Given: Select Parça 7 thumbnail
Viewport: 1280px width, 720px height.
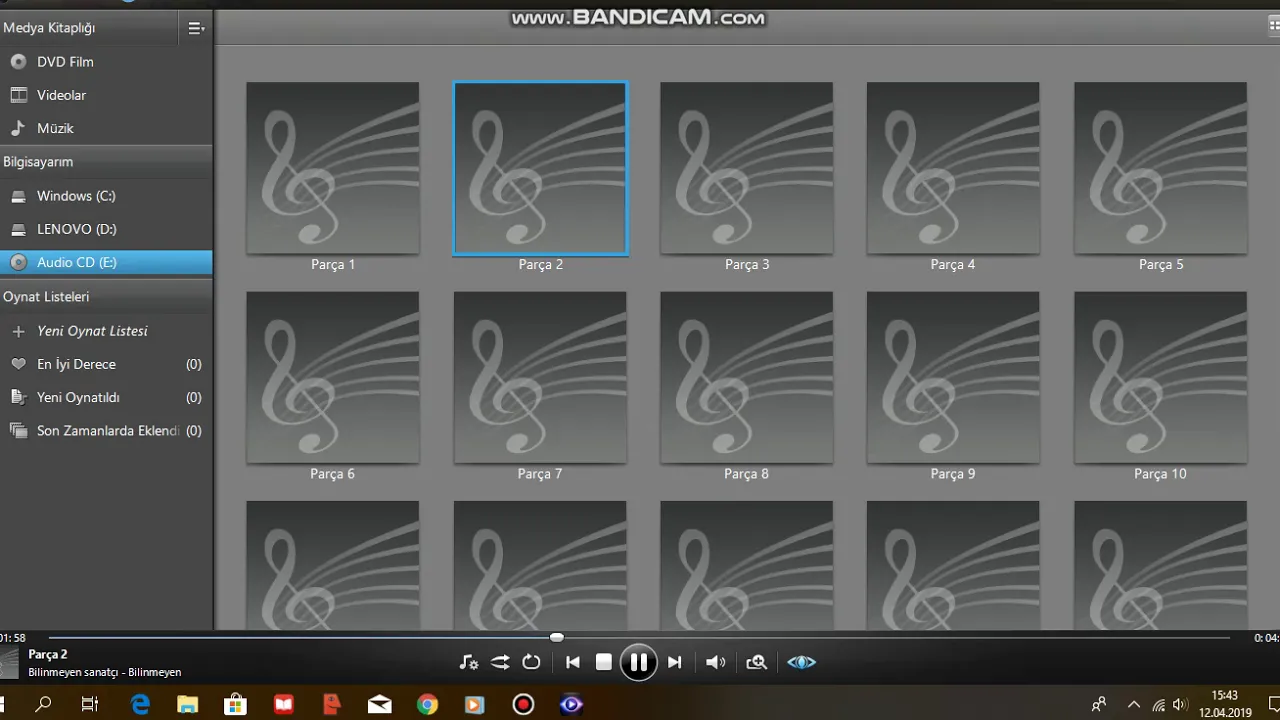Looking at the screenshot, I should tap(540, 378).
